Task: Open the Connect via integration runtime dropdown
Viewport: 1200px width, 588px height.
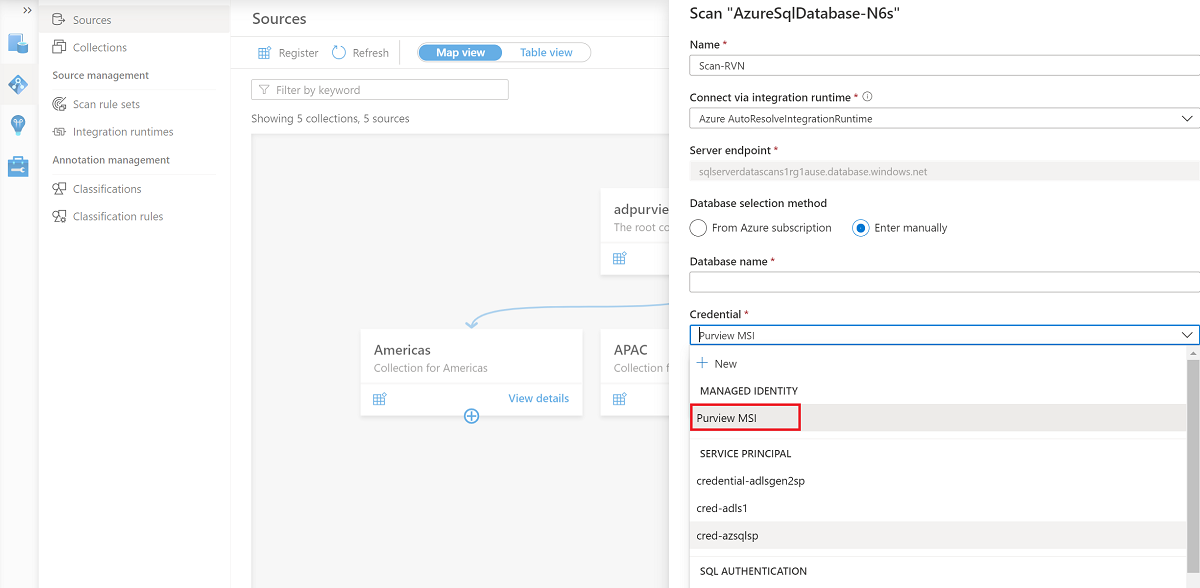Action: (x=1186, y=117)
